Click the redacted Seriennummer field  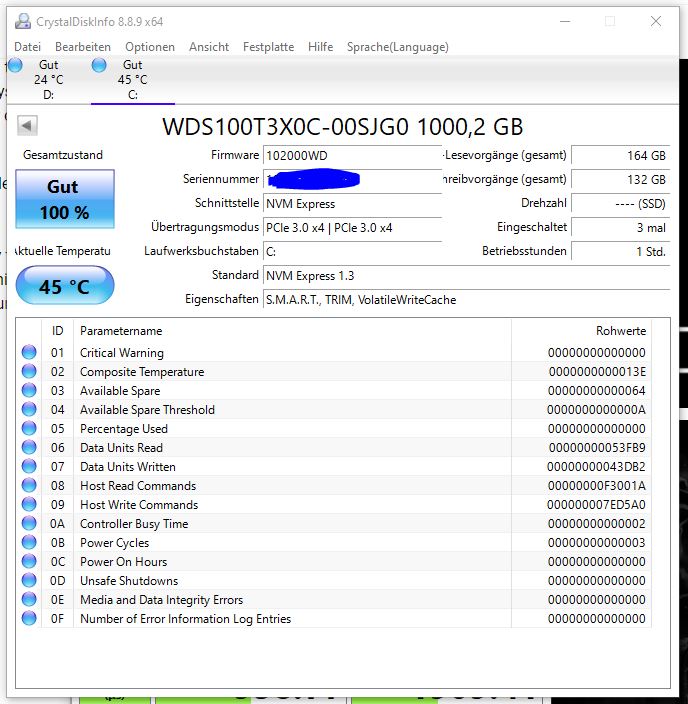[353, 179]
